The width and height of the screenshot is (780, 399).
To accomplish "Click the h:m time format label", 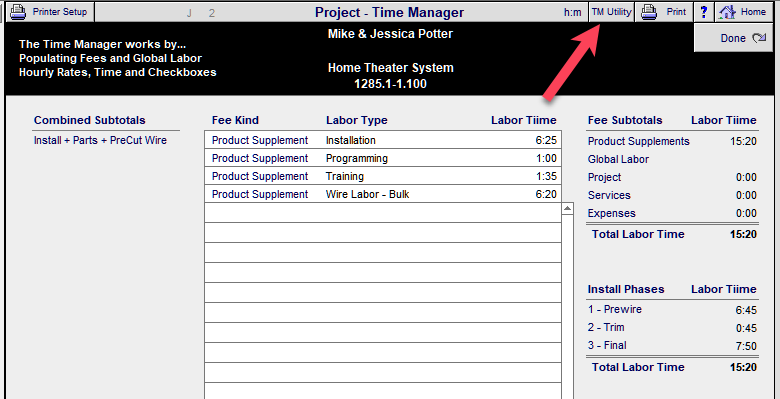I will [x=573, y=12].
